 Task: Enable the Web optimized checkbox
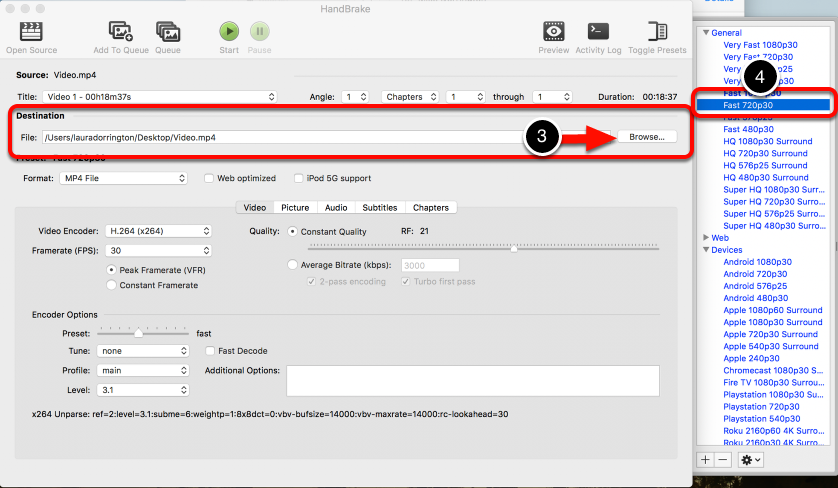(x=209, y=178)
